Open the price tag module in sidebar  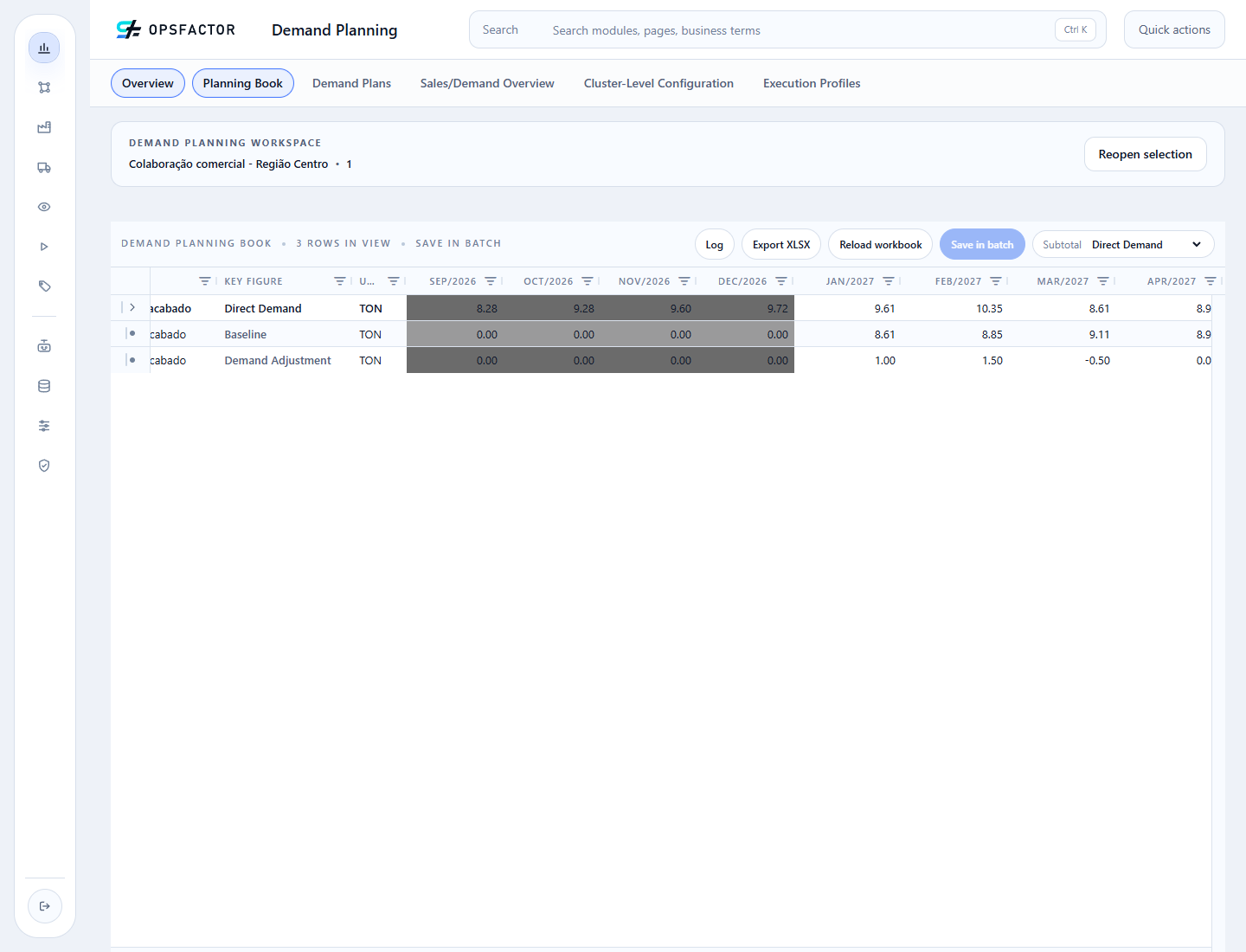[44, 286]
